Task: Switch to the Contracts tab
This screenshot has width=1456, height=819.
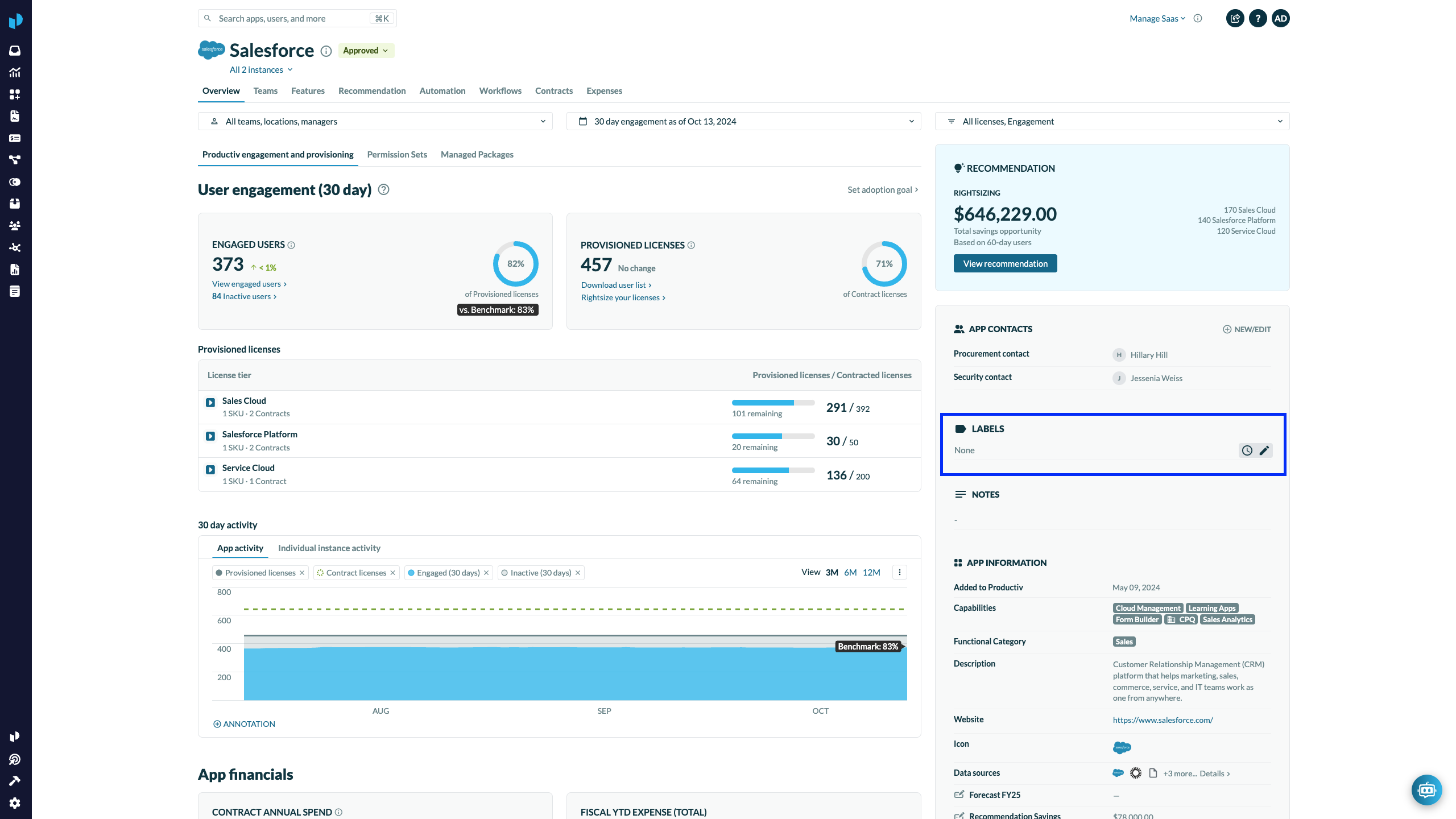Action: pos(553,91)
